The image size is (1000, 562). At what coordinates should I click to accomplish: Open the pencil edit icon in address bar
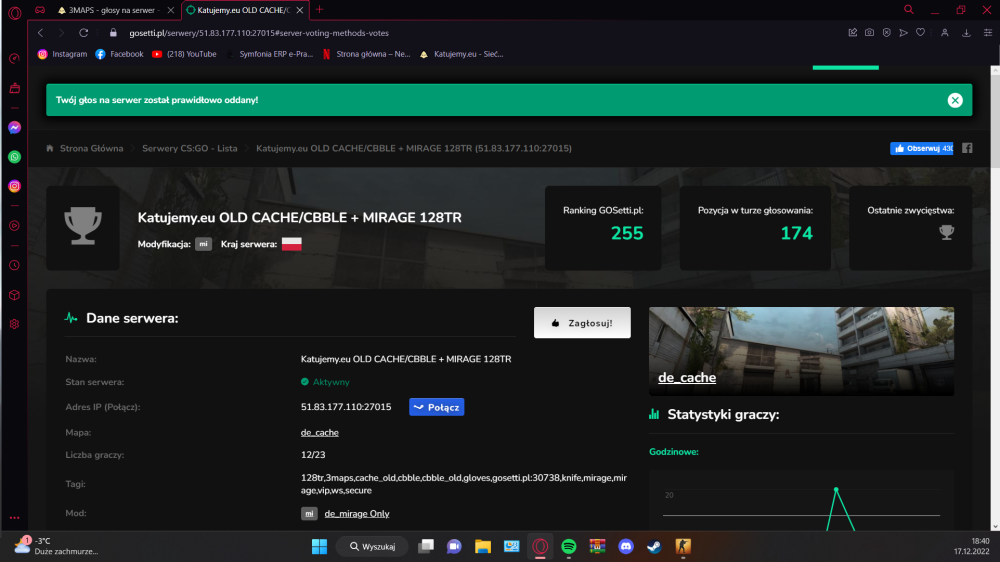pos(853,33)
